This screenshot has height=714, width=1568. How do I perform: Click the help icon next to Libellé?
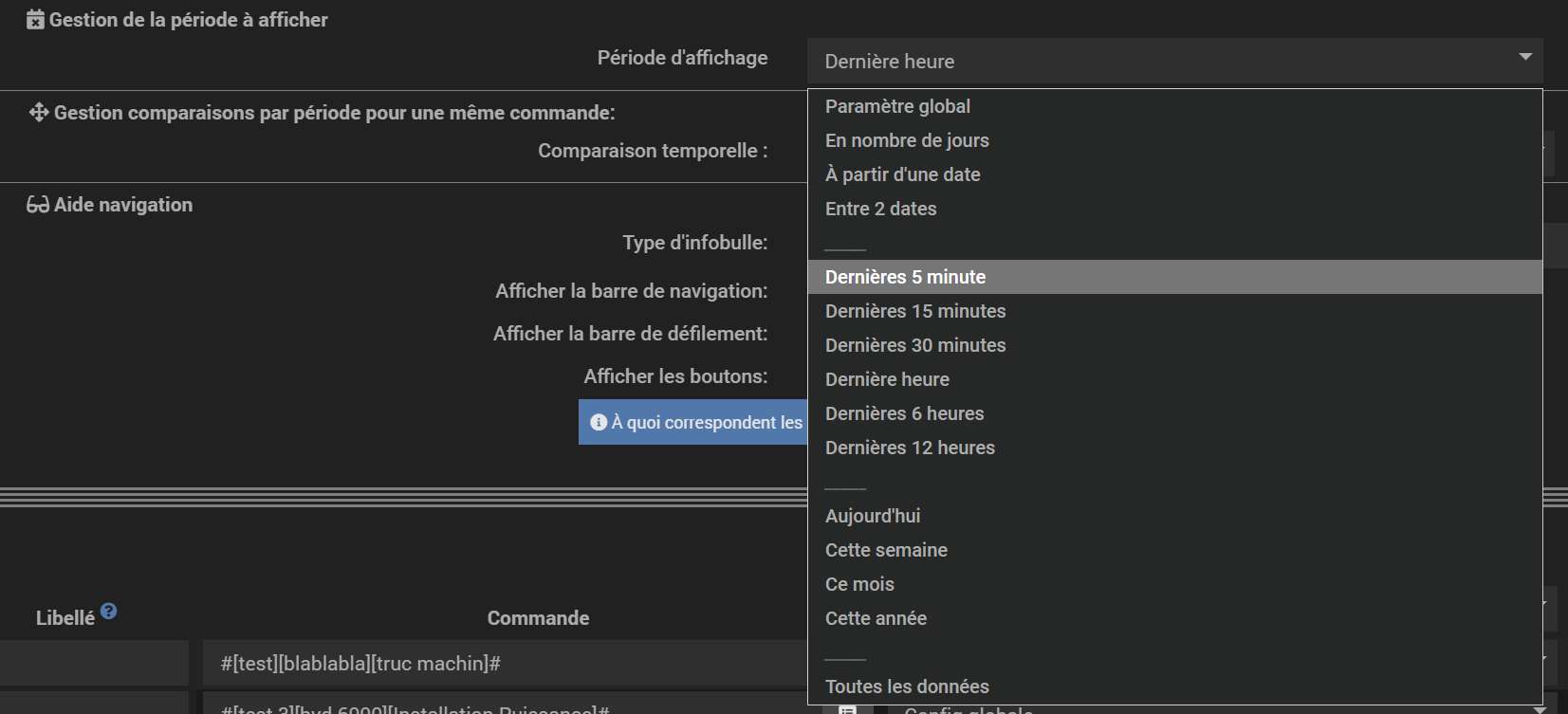[109, 611]
